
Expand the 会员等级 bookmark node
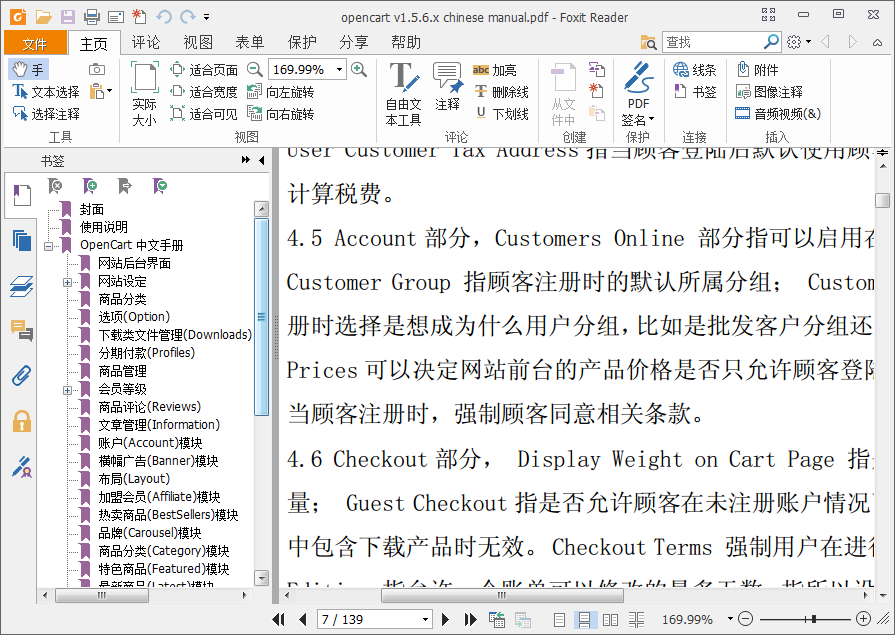[67, 390]
